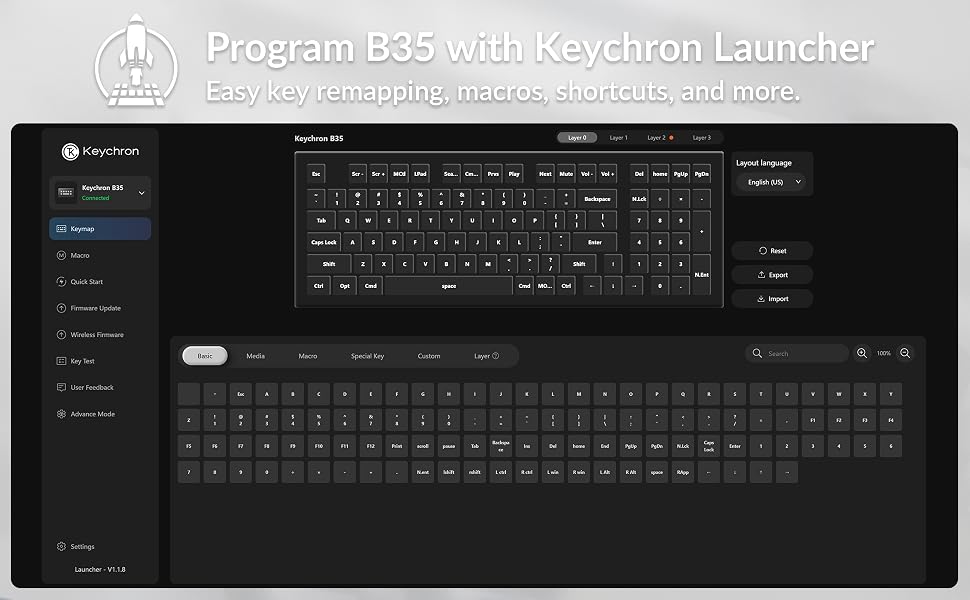The height and width of the screenshot is (600, 970).
Task: Click the 100% zoom level value
Action: coord(883,353)
